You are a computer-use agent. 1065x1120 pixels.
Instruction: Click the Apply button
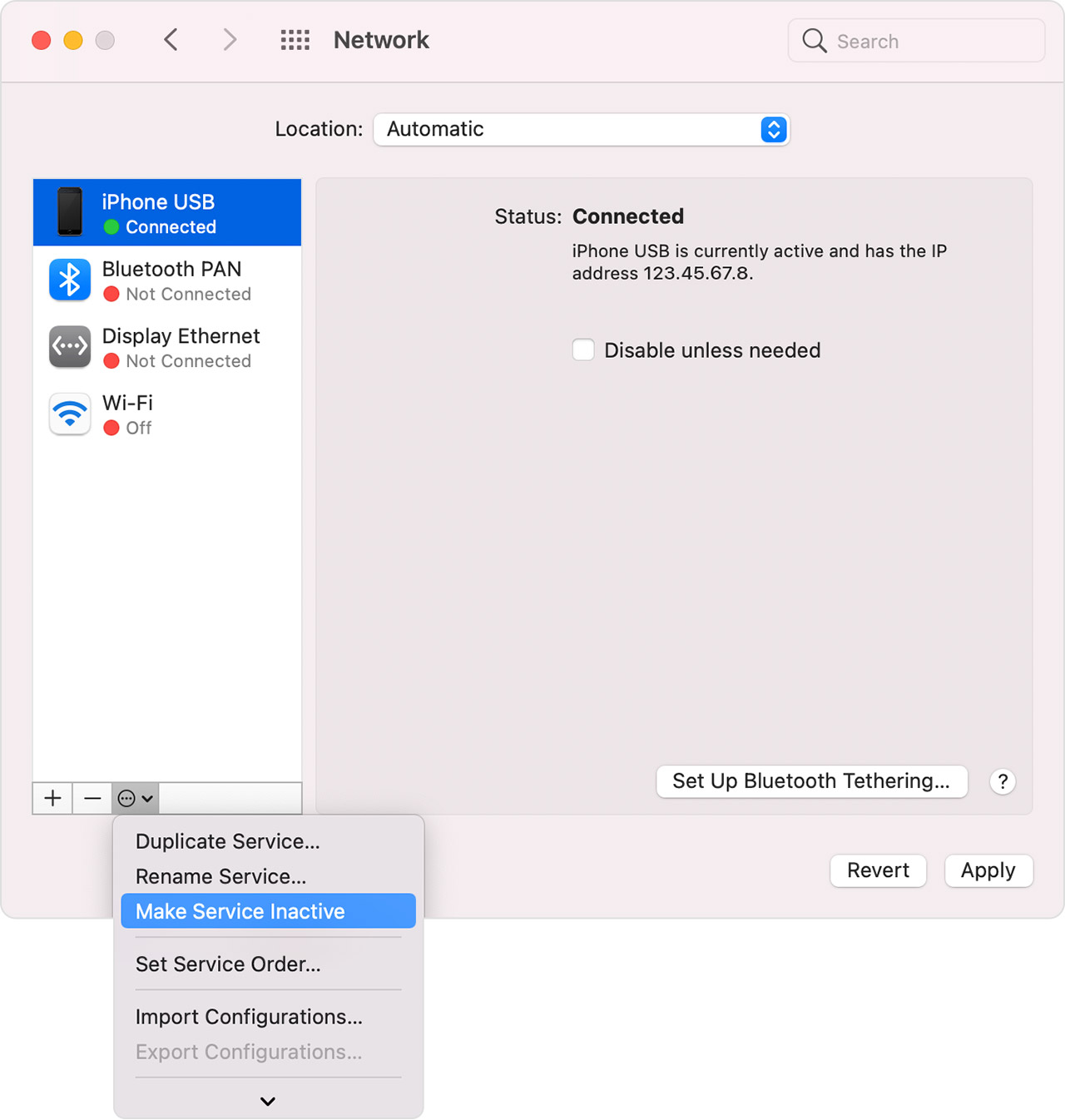point(988,870)
